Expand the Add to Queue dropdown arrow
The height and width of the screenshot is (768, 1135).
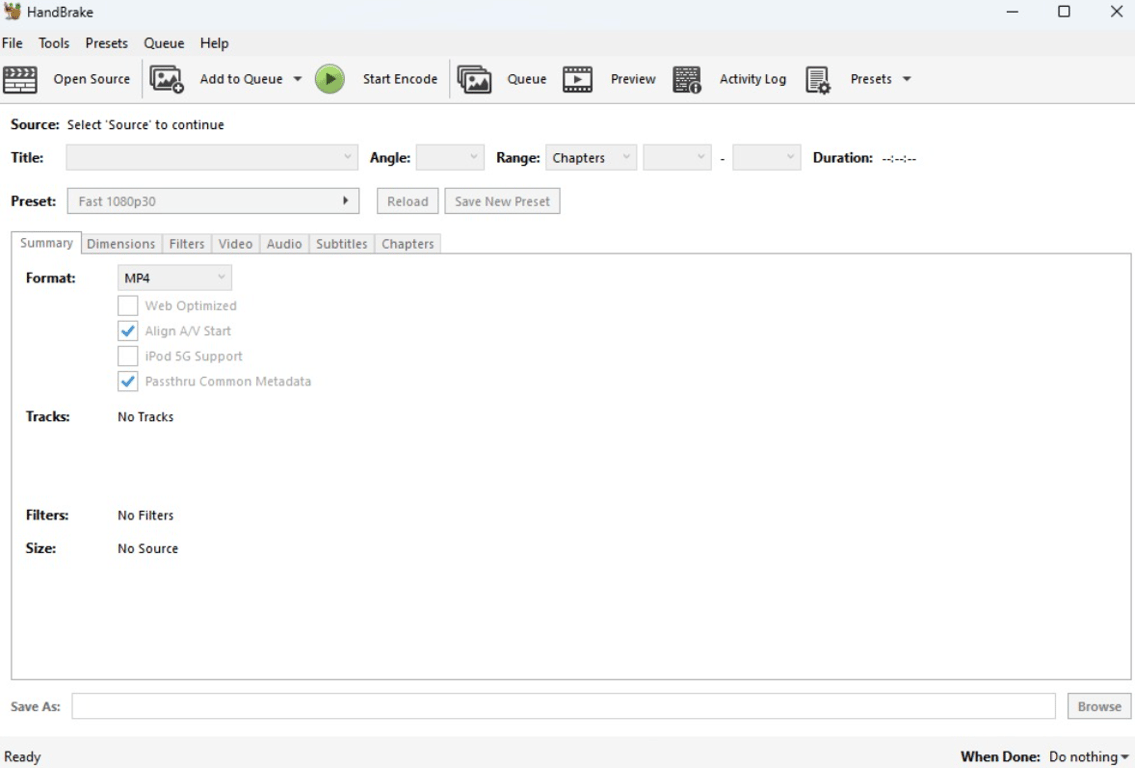point(298,79)
